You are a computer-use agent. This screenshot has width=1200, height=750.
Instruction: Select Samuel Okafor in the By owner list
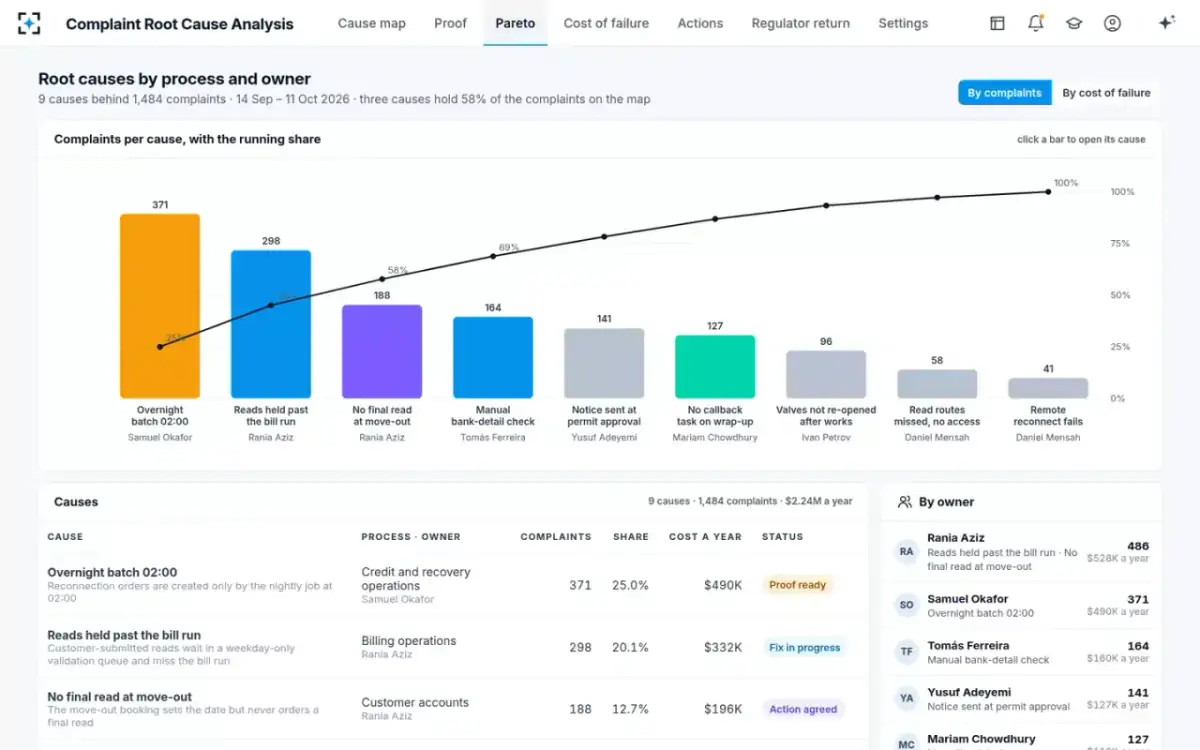coord(1021,605)
